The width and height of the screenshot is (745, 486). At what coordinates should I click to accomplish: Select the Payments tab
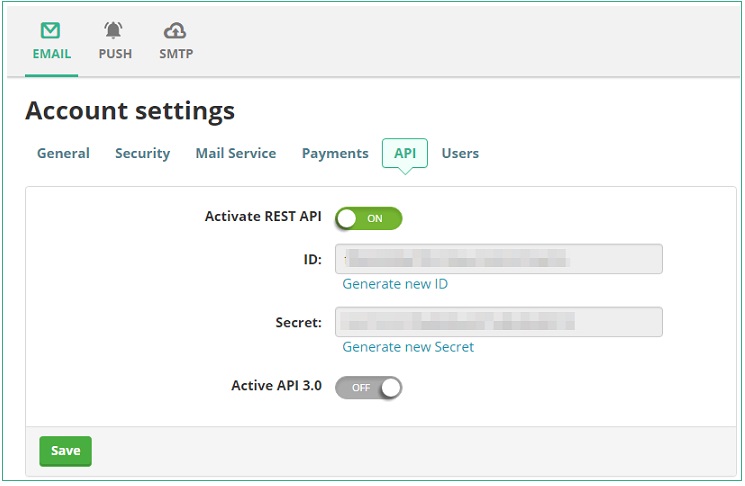point(335,153)
